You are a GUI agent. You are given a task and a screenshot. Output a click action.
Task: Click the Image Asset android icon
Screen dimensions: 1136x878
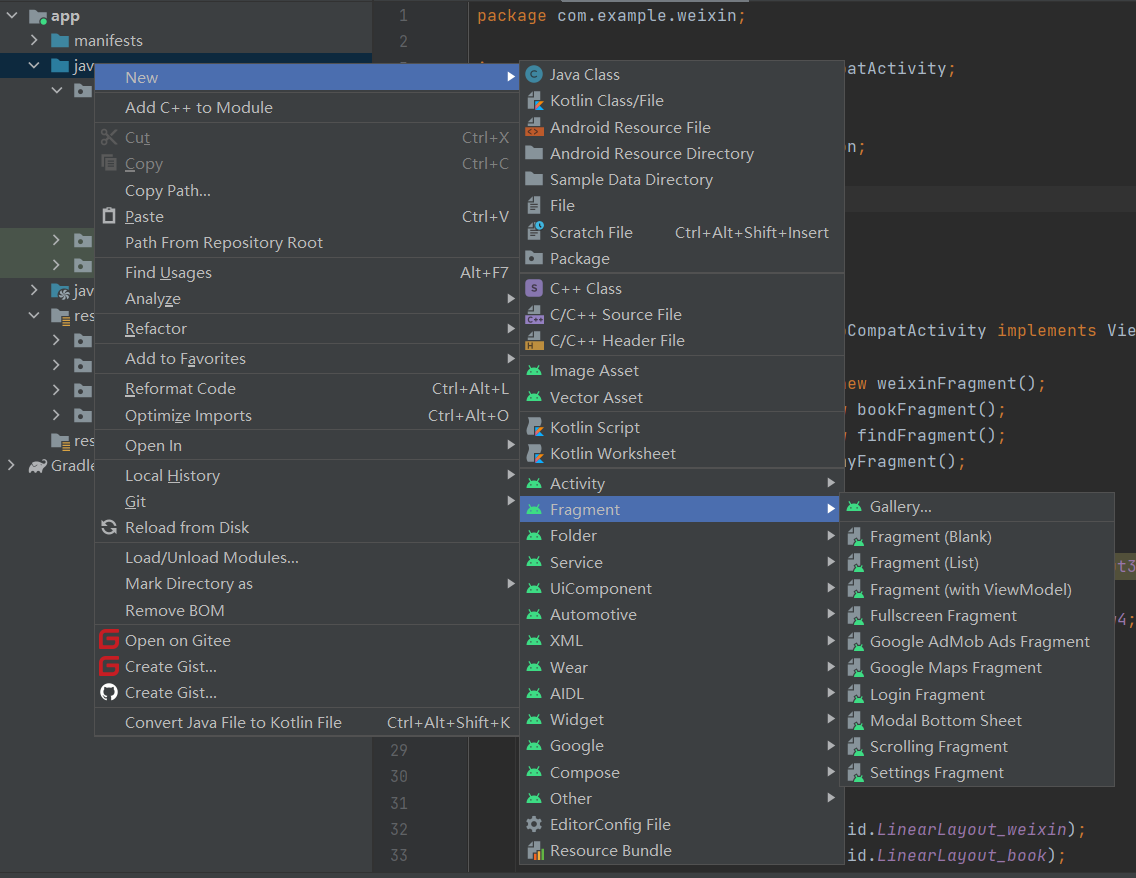[534, 371]
